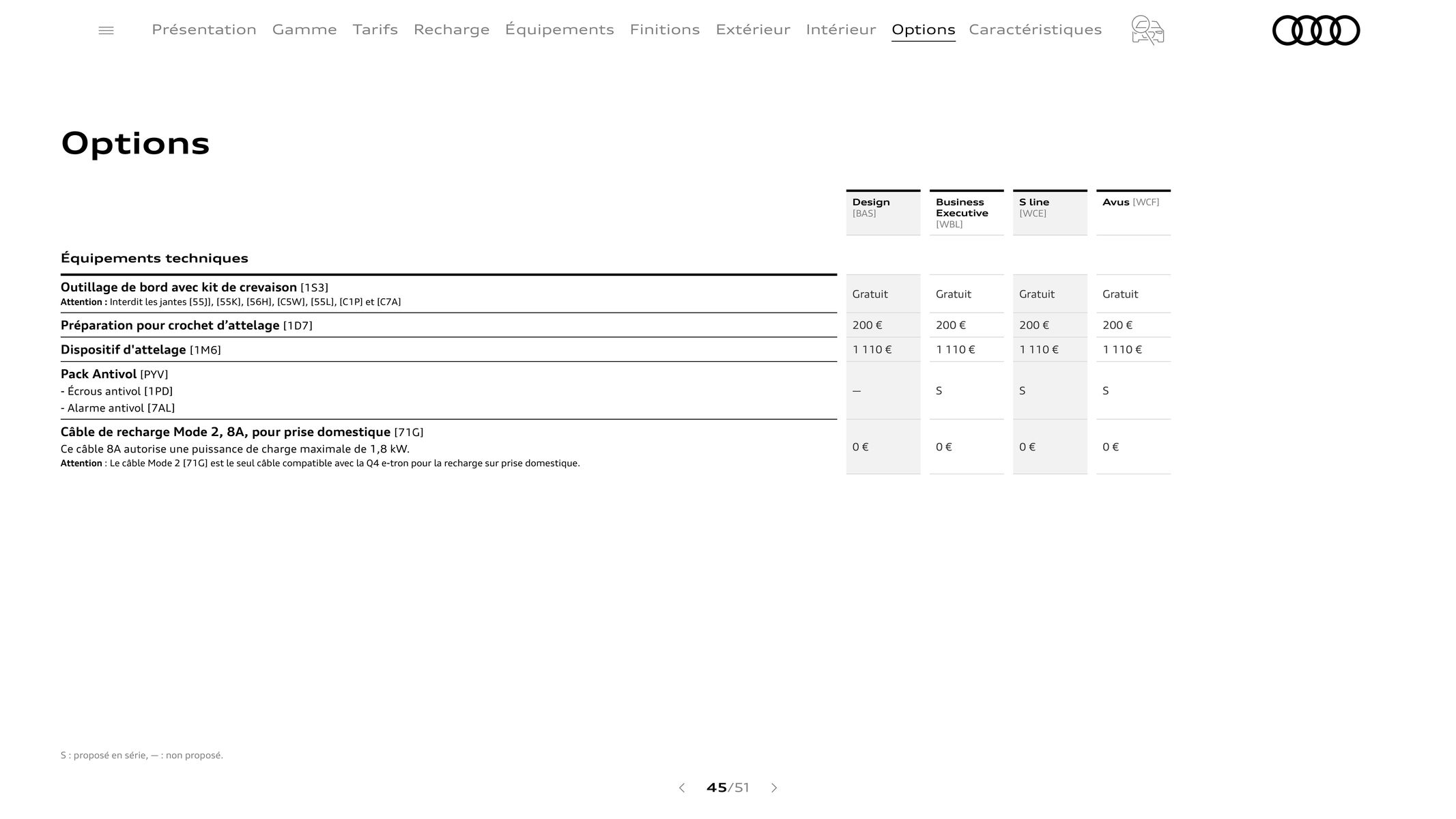The width and height of the screenshot is (1456, 819).
Task: Click the legend footnote S : proposé en série
Action: 142,756
